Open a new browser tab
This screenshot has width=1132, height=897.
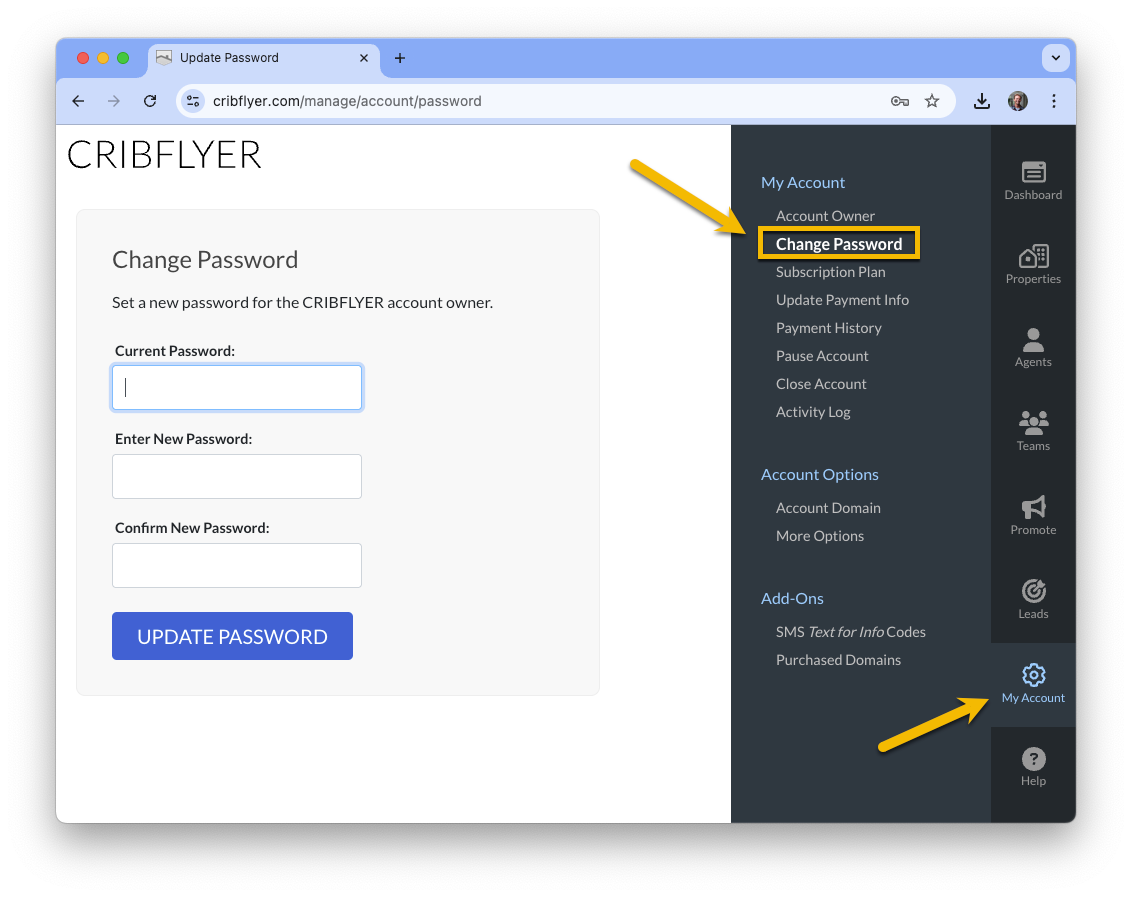point(400,58)
